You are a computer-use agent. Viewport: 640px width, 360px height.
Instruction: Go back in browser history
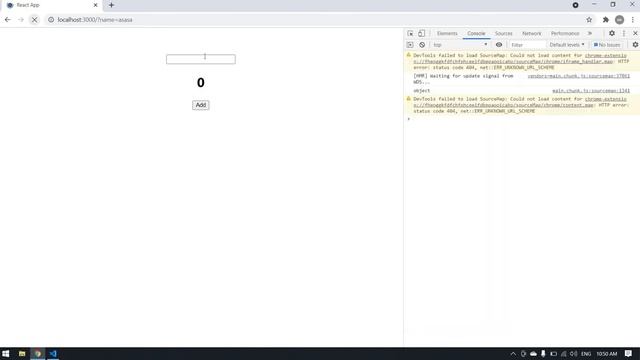point(8,20)
